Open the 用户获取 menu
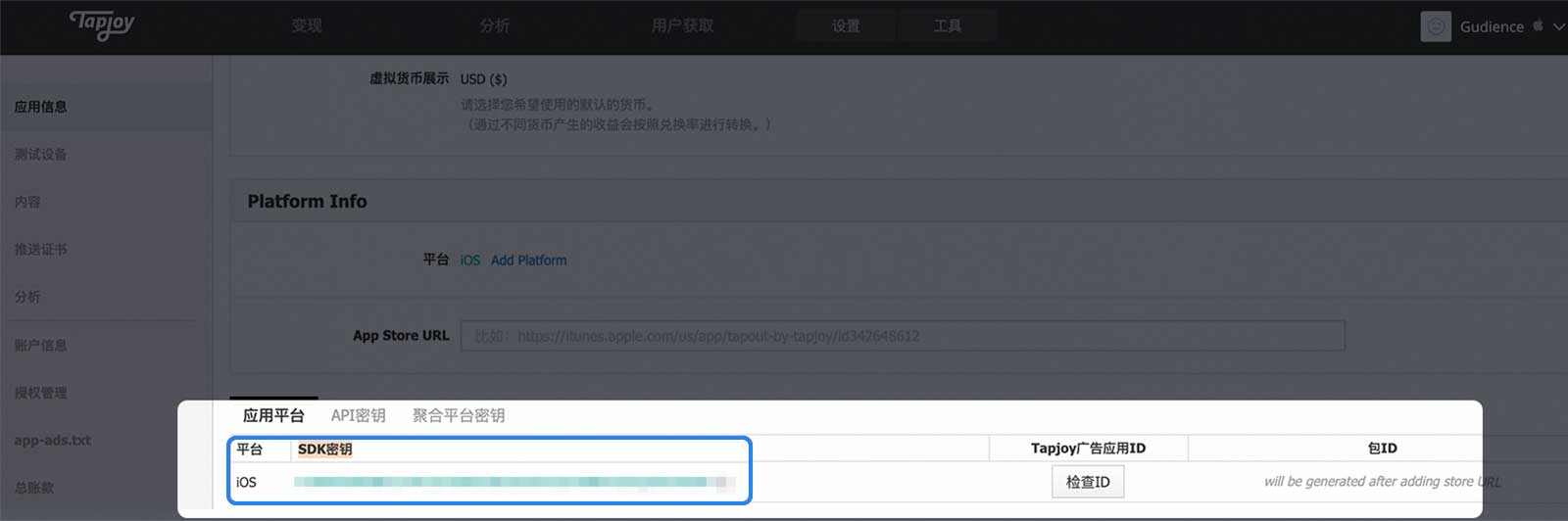 pyautogui.click(x=682, y=25)
